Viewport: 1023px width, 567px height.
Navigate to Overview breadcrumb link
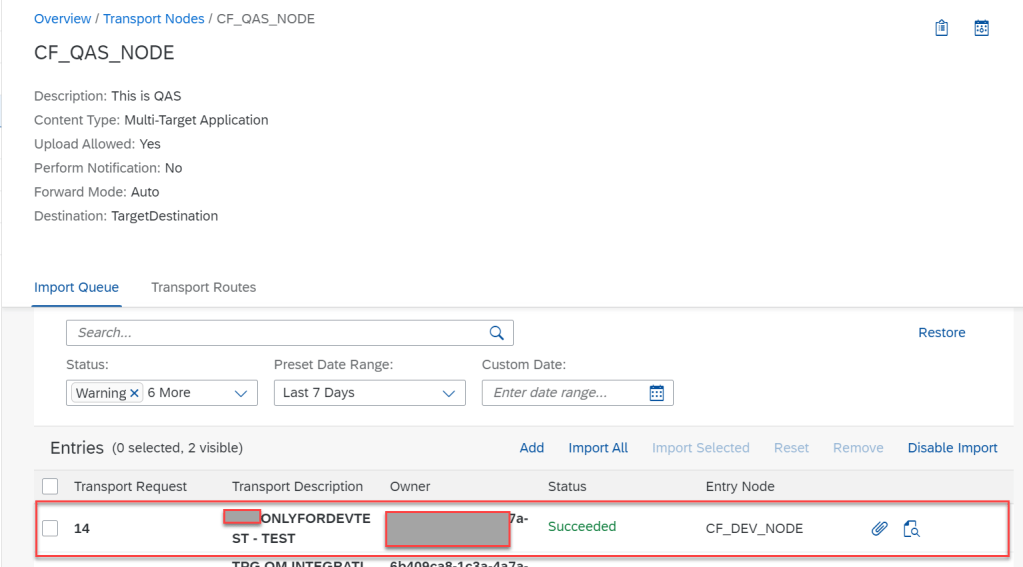pos(62,19)
